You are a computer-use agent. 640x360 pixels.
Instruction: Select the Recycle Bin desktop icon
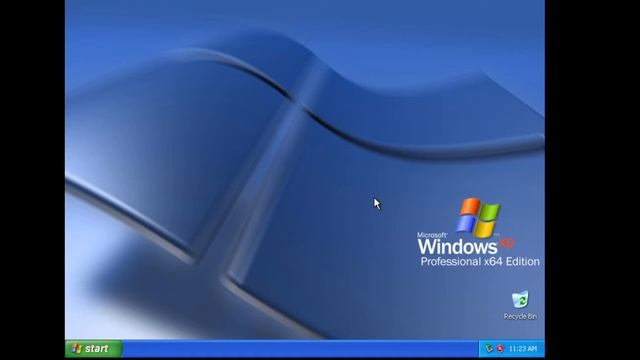tap(520, 305)
